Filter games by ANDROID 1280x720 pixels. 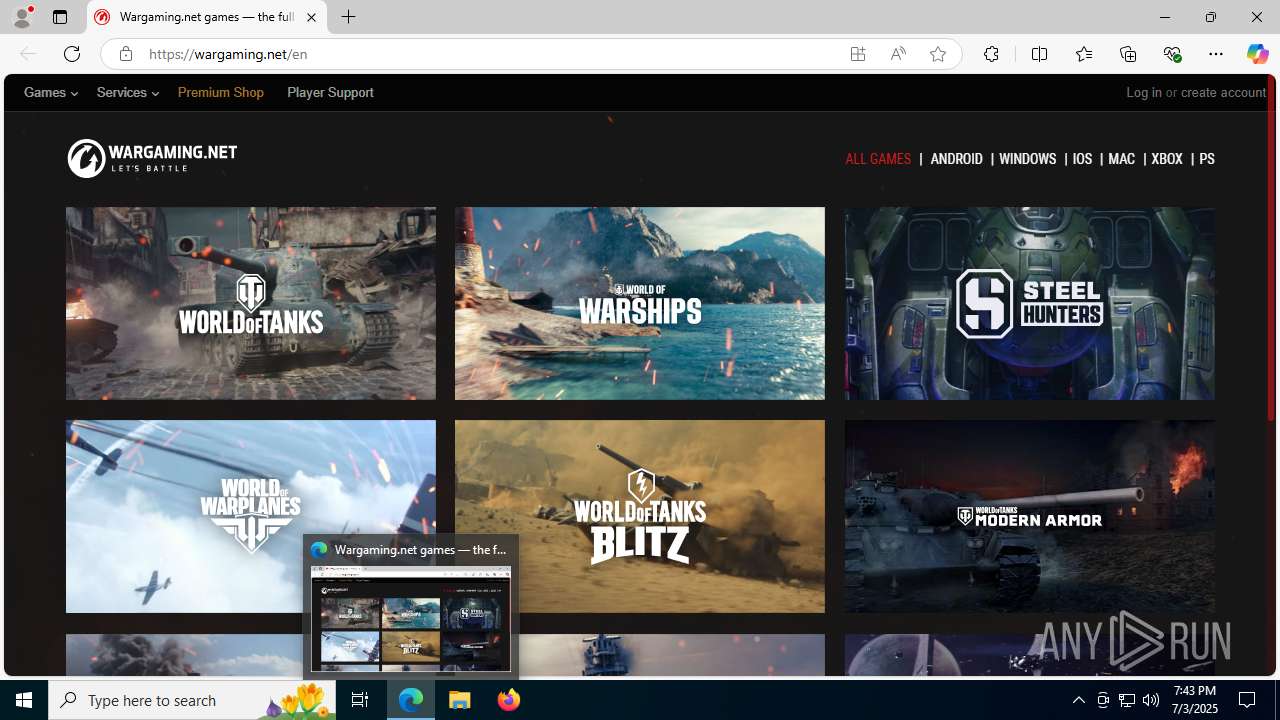[956, 159]
